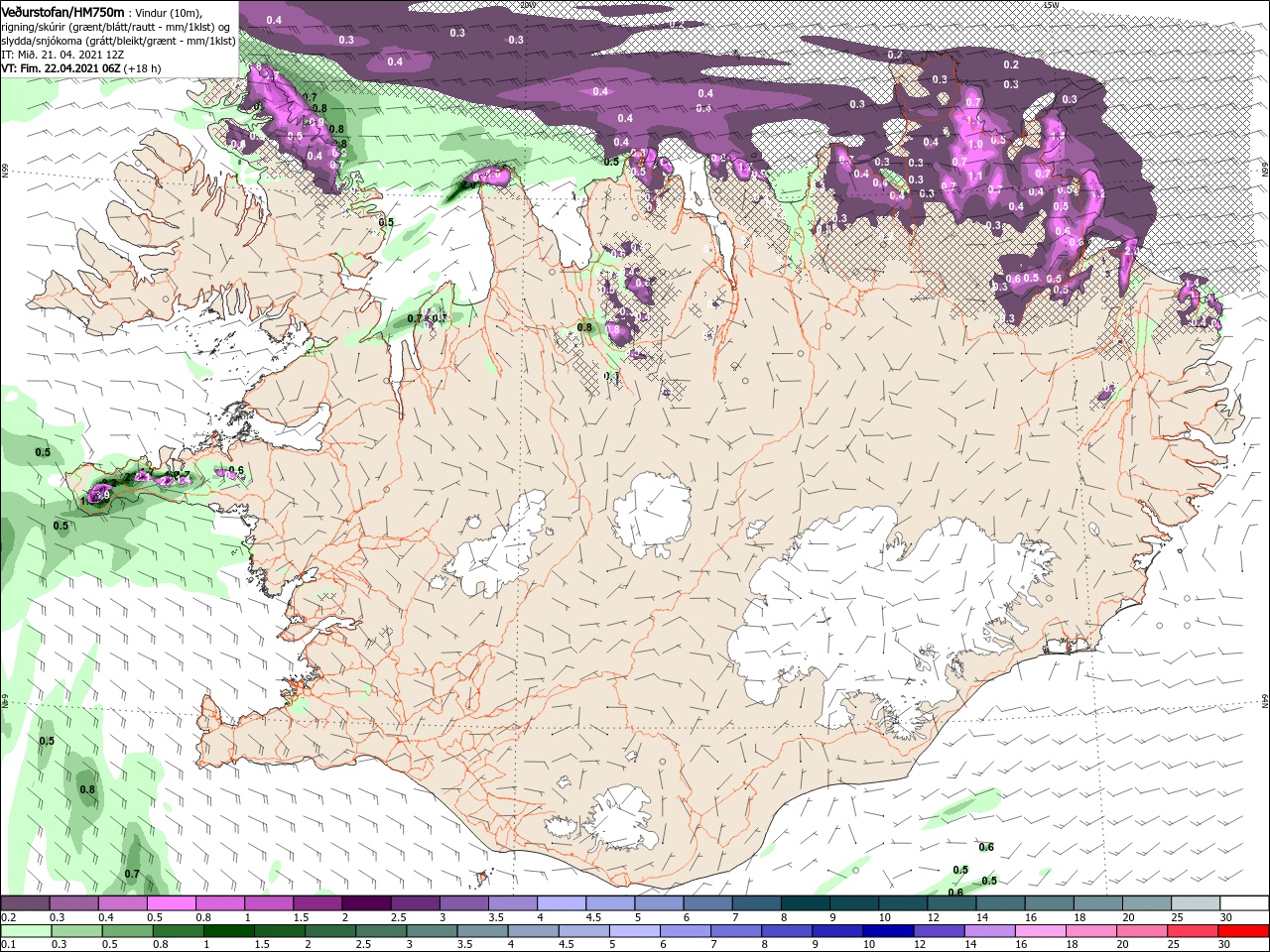Viewport: 1270px width, 952px height.
Task: Click the 0.8 rain value in southwest ocean
Action: 87,789
